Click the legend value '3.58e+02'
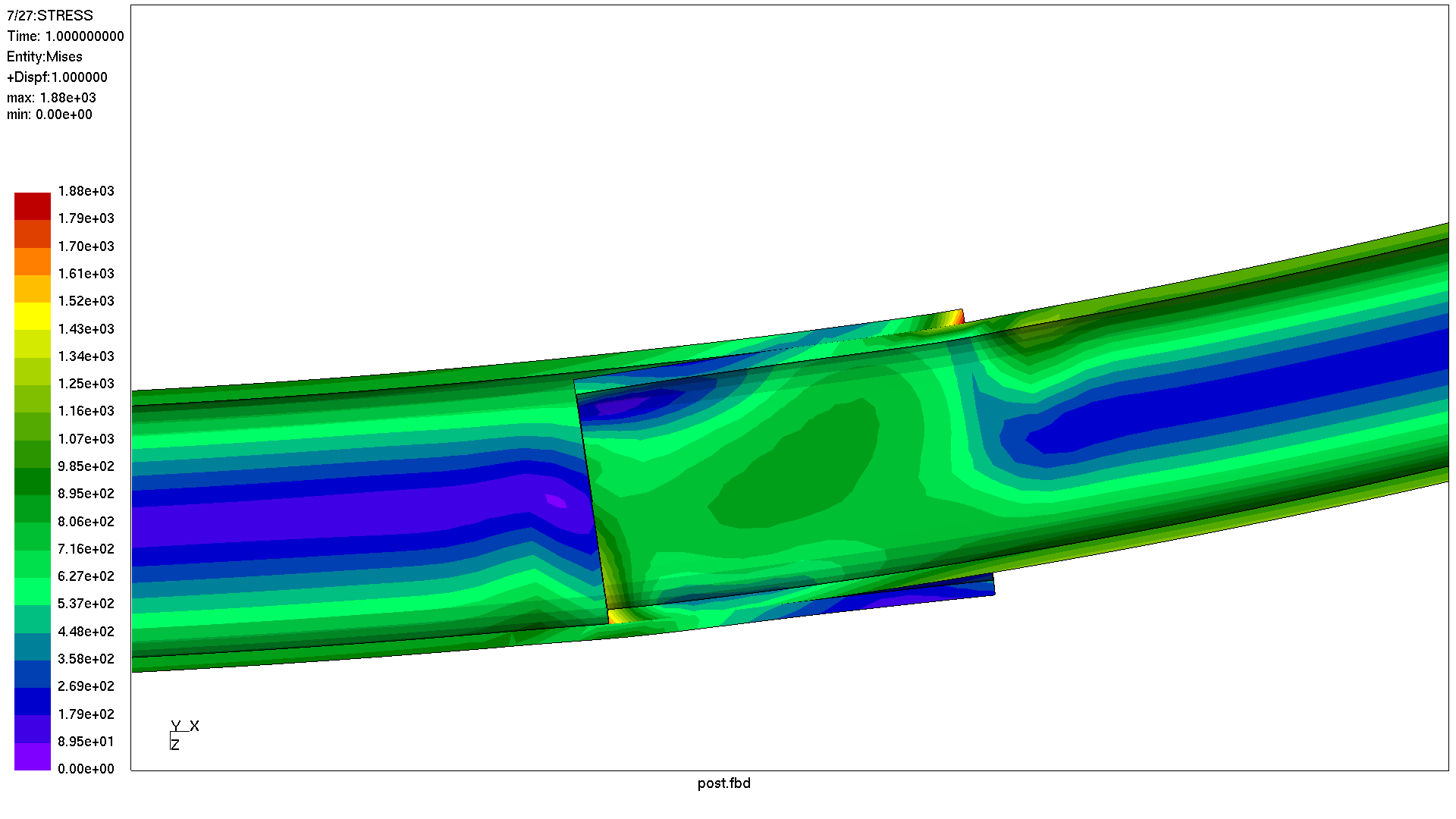The width and height of the screenshot is (1456, 819). [86, 659]
